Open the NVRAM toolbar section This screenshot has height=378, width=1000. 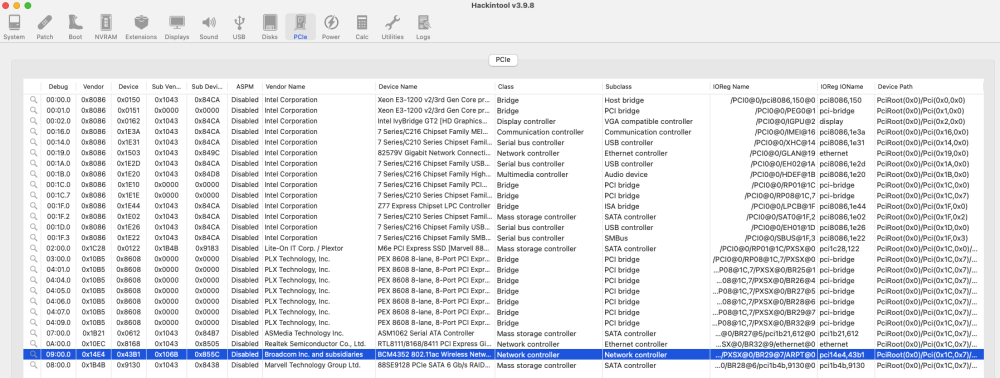(x=106, y=27)
